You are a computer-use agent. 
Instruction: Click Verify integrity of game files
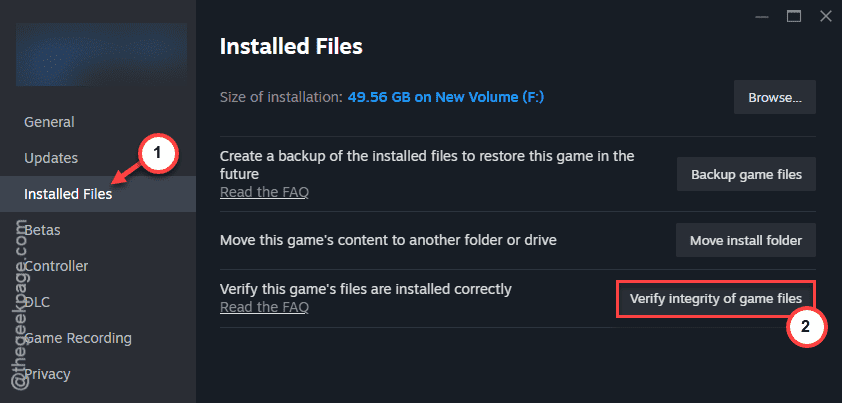[716, 298]
